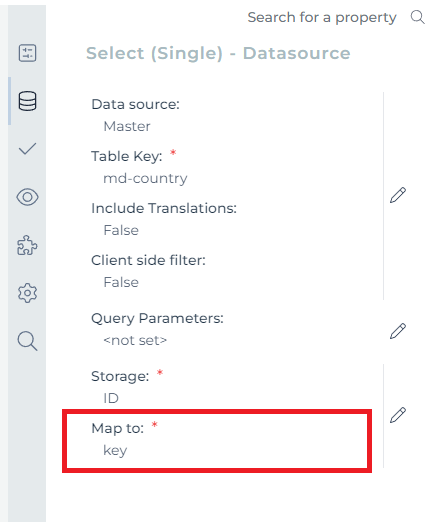Click the Data source Master value

[127, 126]
